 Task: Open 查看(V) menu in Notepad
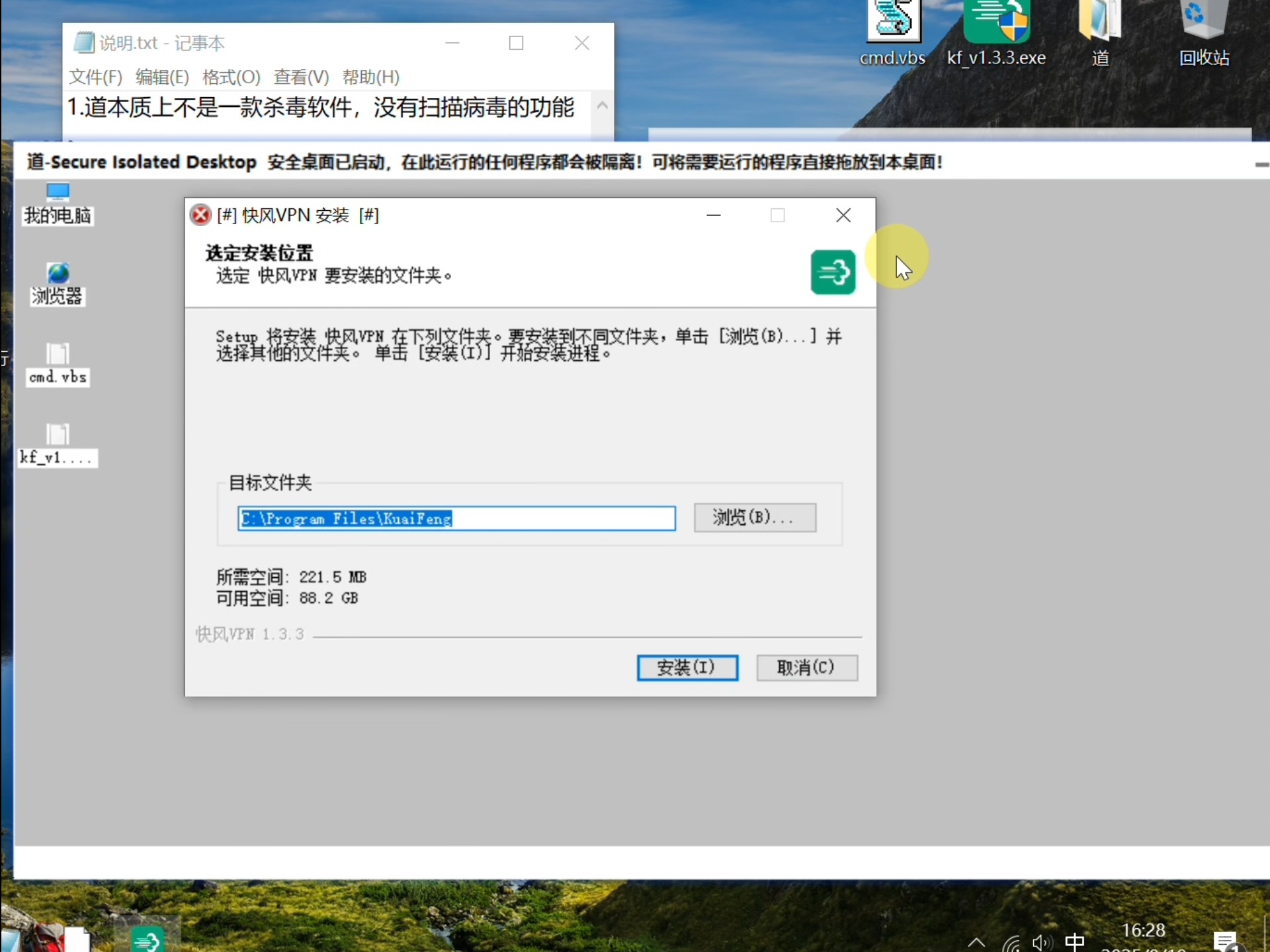pyautogui.click(x=302, y=77)
